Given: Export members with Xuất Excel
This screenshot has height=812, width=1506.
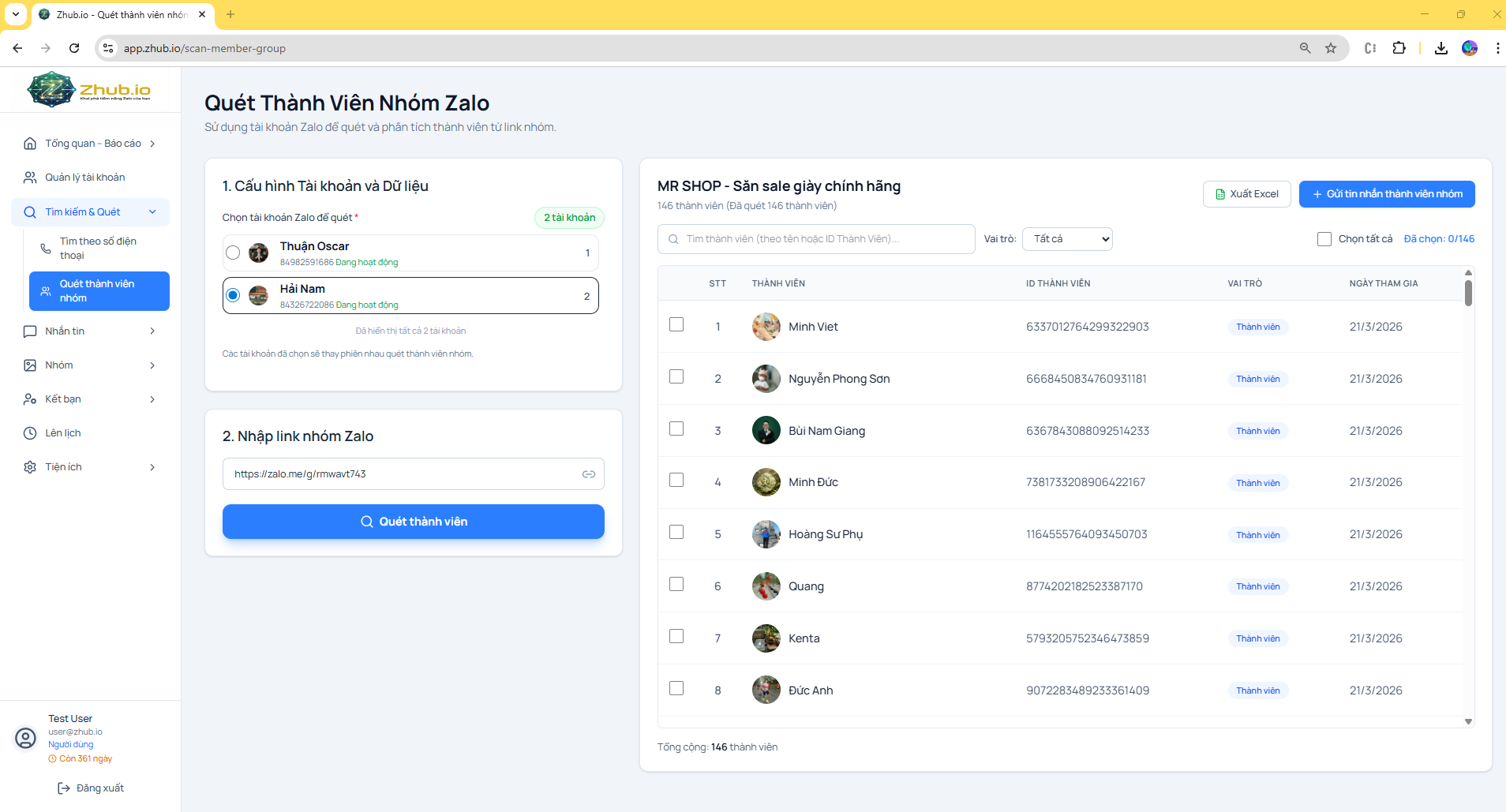Looking at the screenshot, I should click(x=1246, y=194).
